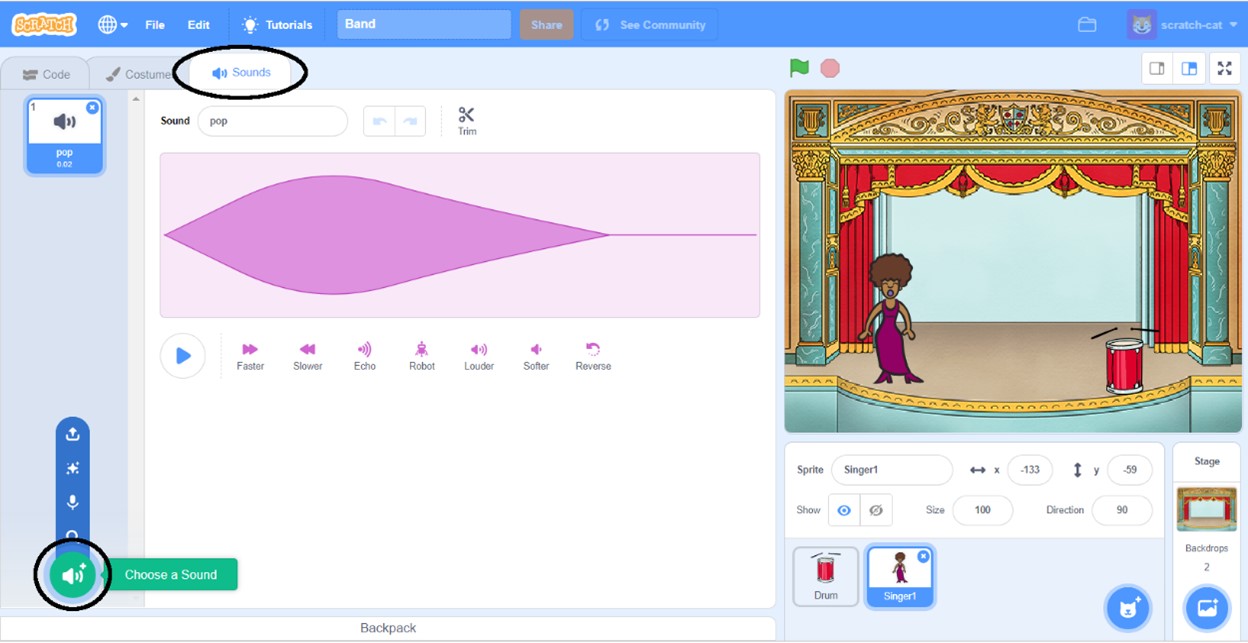Open the language globe dropdown
This screenshot has width=1248, height=643.
pyautogui.click(x=113, y=25)
